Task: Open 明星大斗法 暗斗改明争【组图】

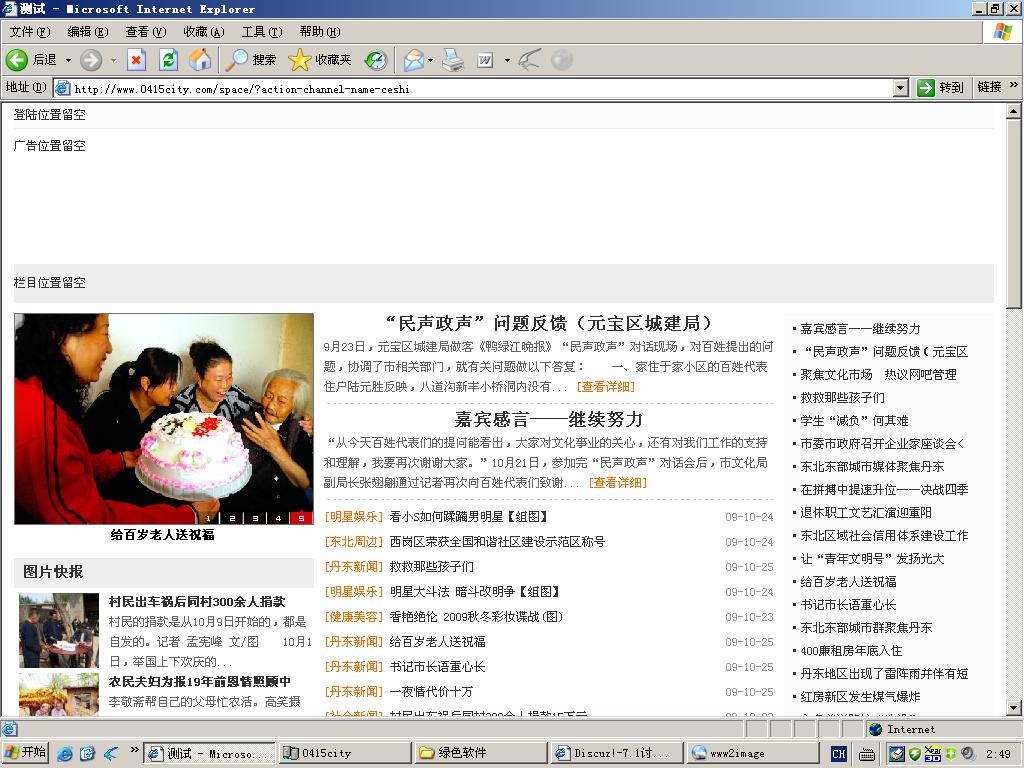Action: [x=475, y=592]
